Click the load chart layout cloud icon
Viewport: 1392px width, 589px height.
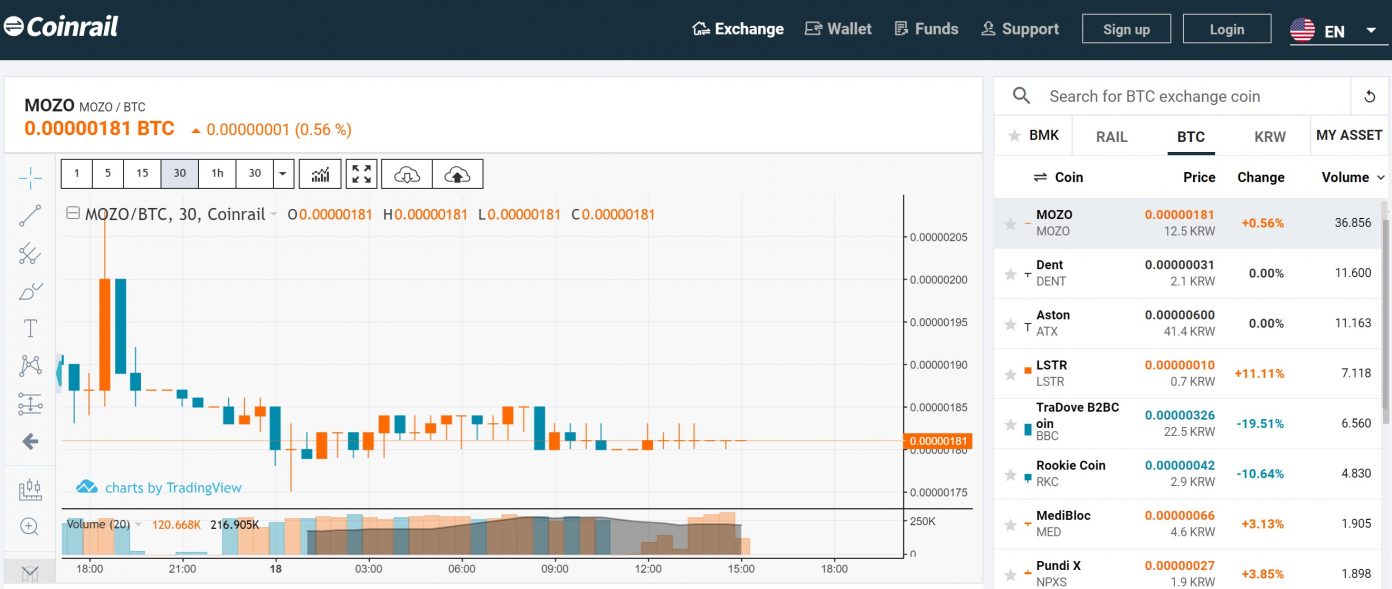(407, 174)
